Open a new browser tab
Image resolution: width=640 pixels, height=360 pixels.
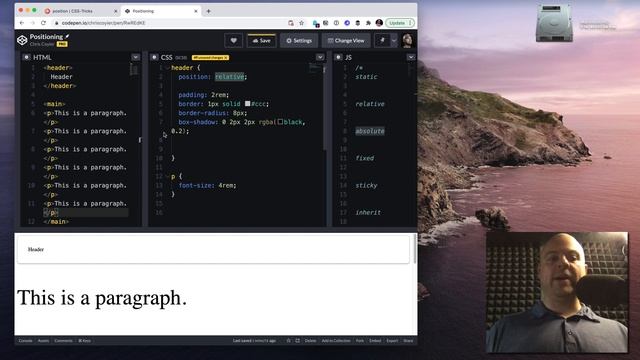pyautogui.click(x=209, y=11)
